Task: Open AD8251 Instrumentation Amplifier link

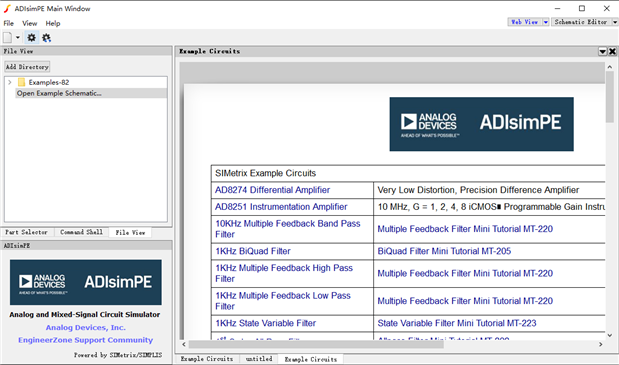Action: [x=281, y=207]
